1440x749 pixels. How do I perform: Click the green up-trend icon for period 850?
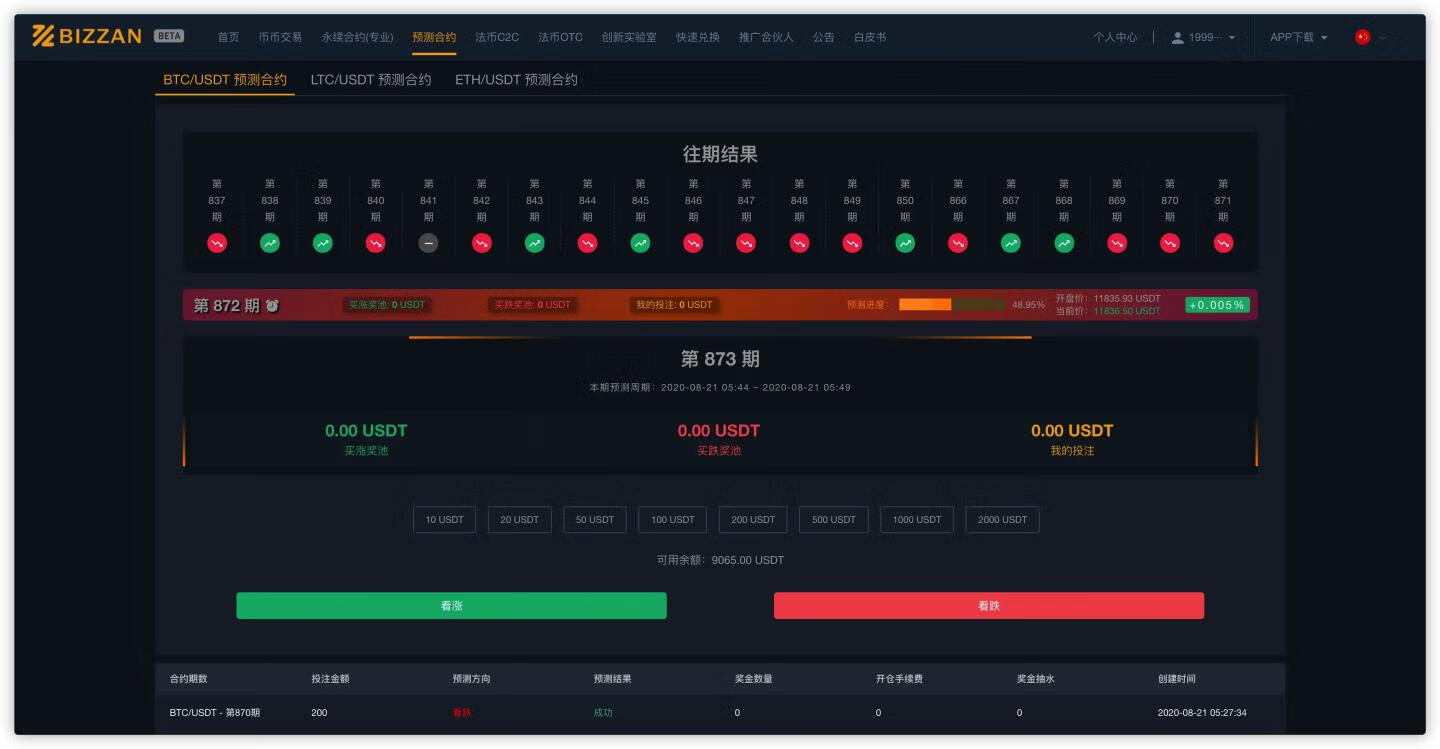pos(905,243)
